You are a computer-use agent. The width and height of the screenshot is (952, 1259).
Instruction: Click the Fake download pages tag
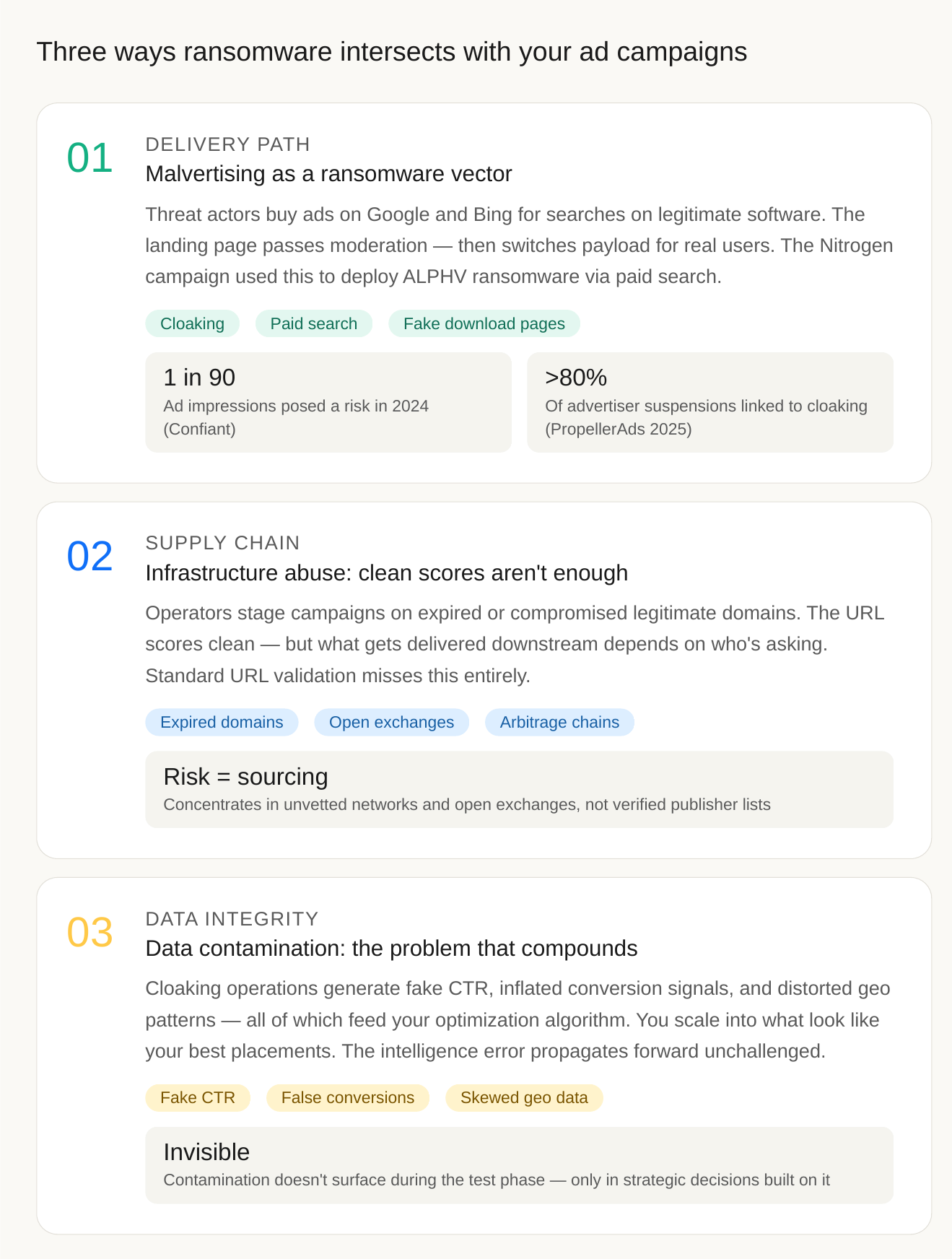click(484, 323)
